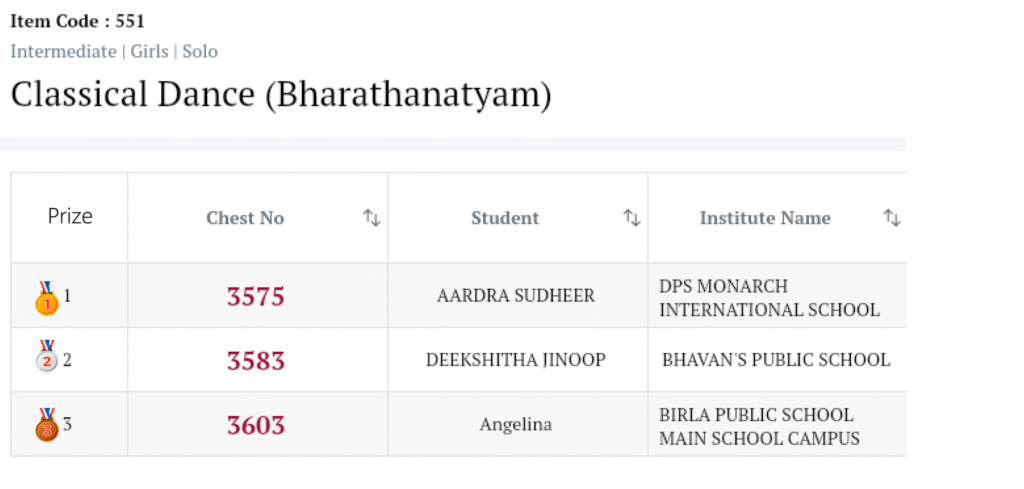Sort table by Chest No arrows
Image resolution: width=1024 pixels, height=489 pixels.
pyautogui.click(x=371, y=218)
